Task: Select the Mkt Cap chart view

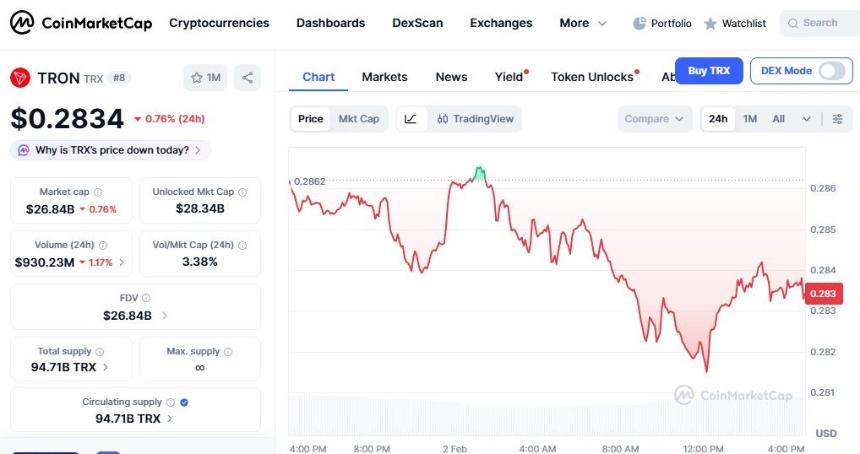Action: (358, 119)
